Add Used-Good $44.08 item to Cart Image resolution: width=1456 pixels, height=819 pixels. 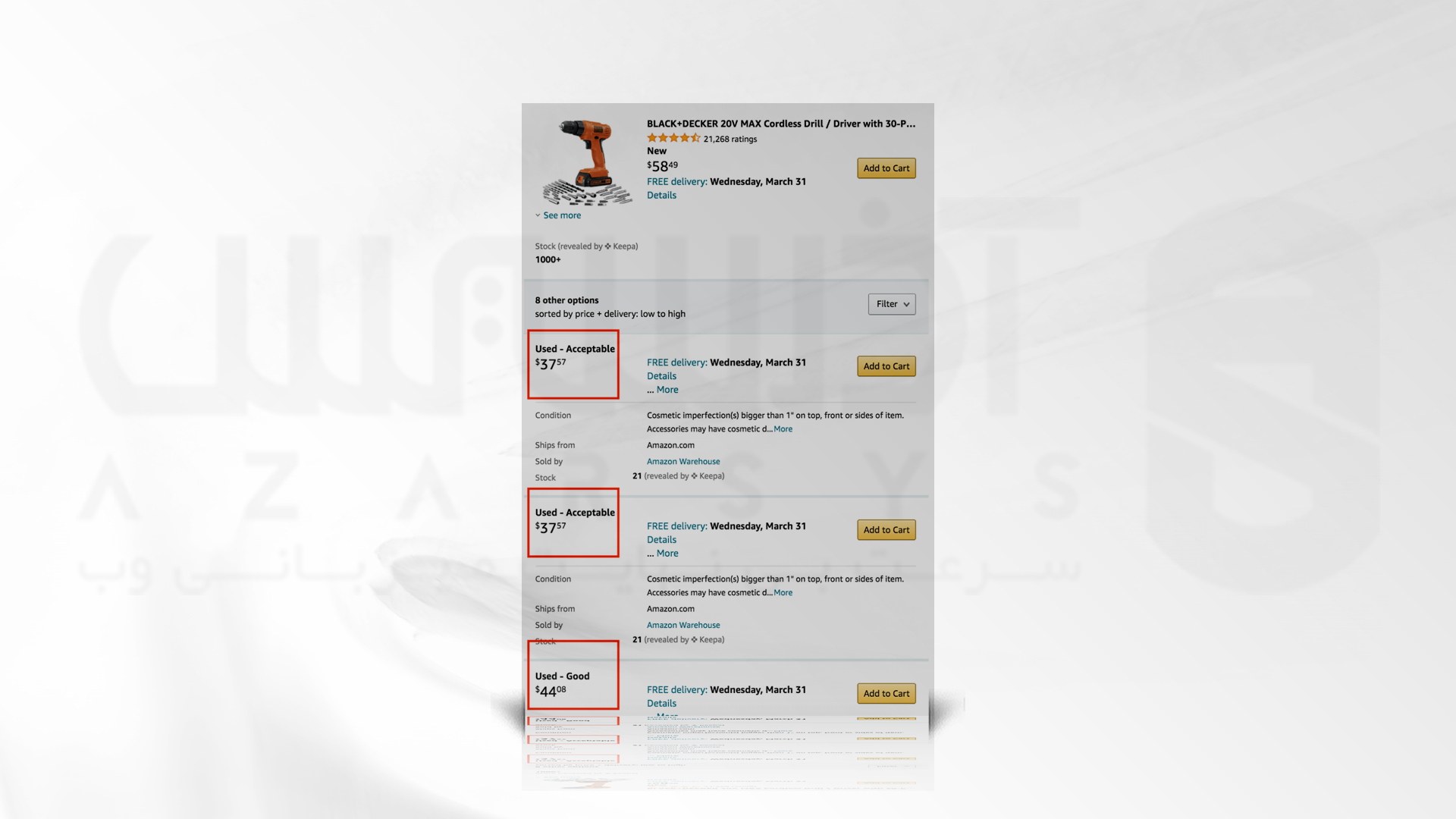[x=885, y=692]
